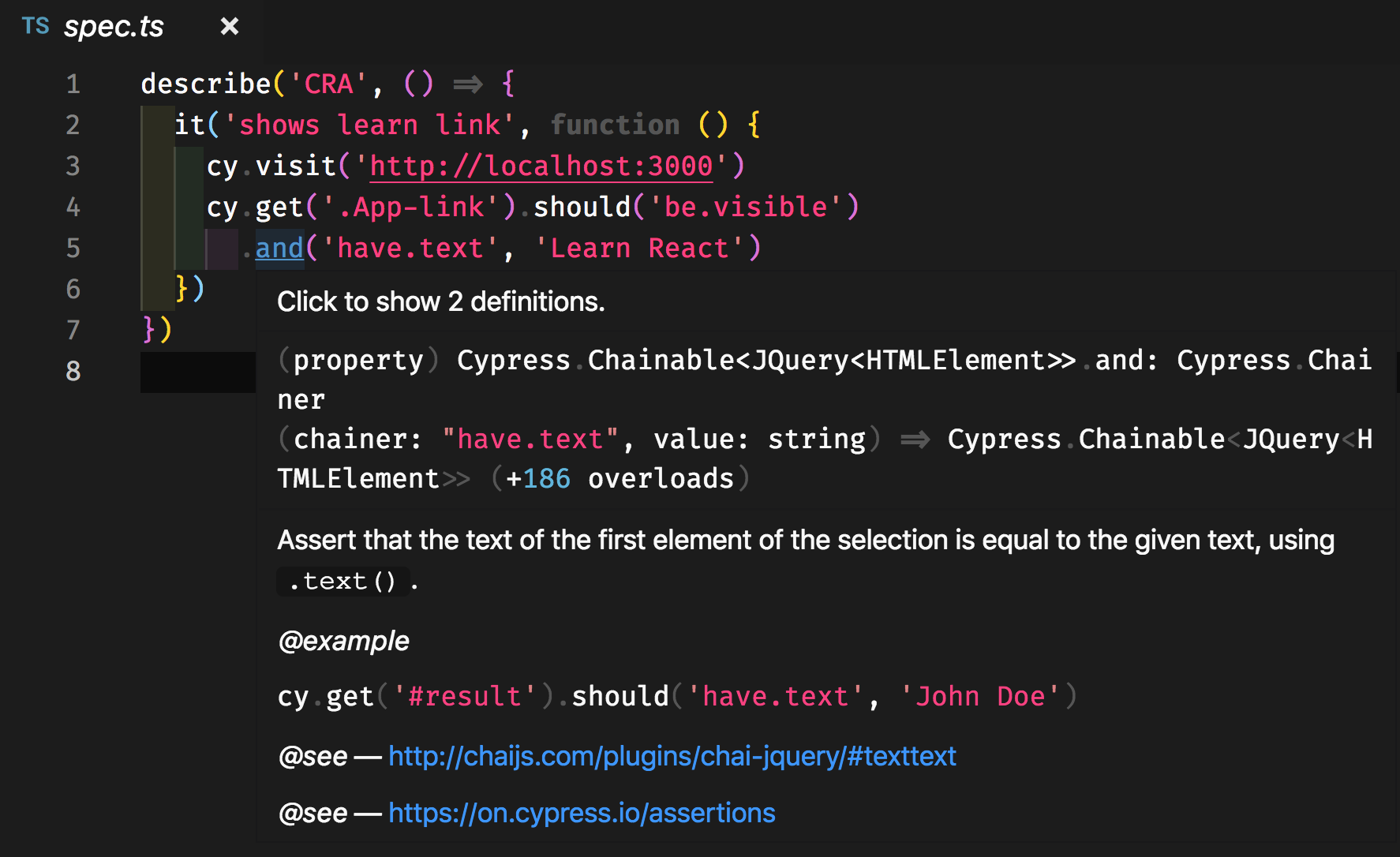The height and width of the screenshot is (857, 1400).
Task: Click line number 4 in the gutter
Action: (x=73, y=207)
